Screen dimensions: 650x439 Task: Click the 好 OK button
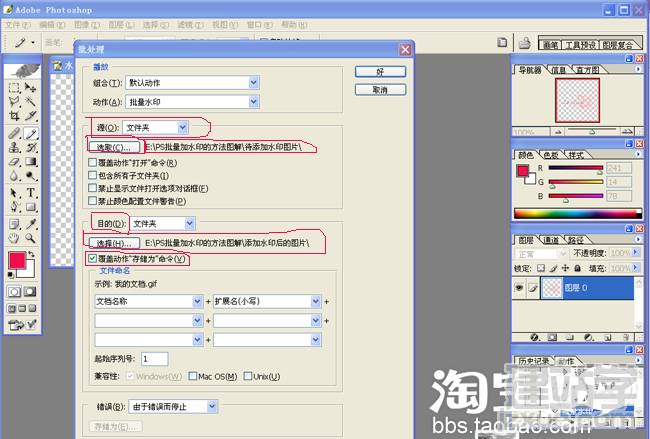click(x=380, y=72)
